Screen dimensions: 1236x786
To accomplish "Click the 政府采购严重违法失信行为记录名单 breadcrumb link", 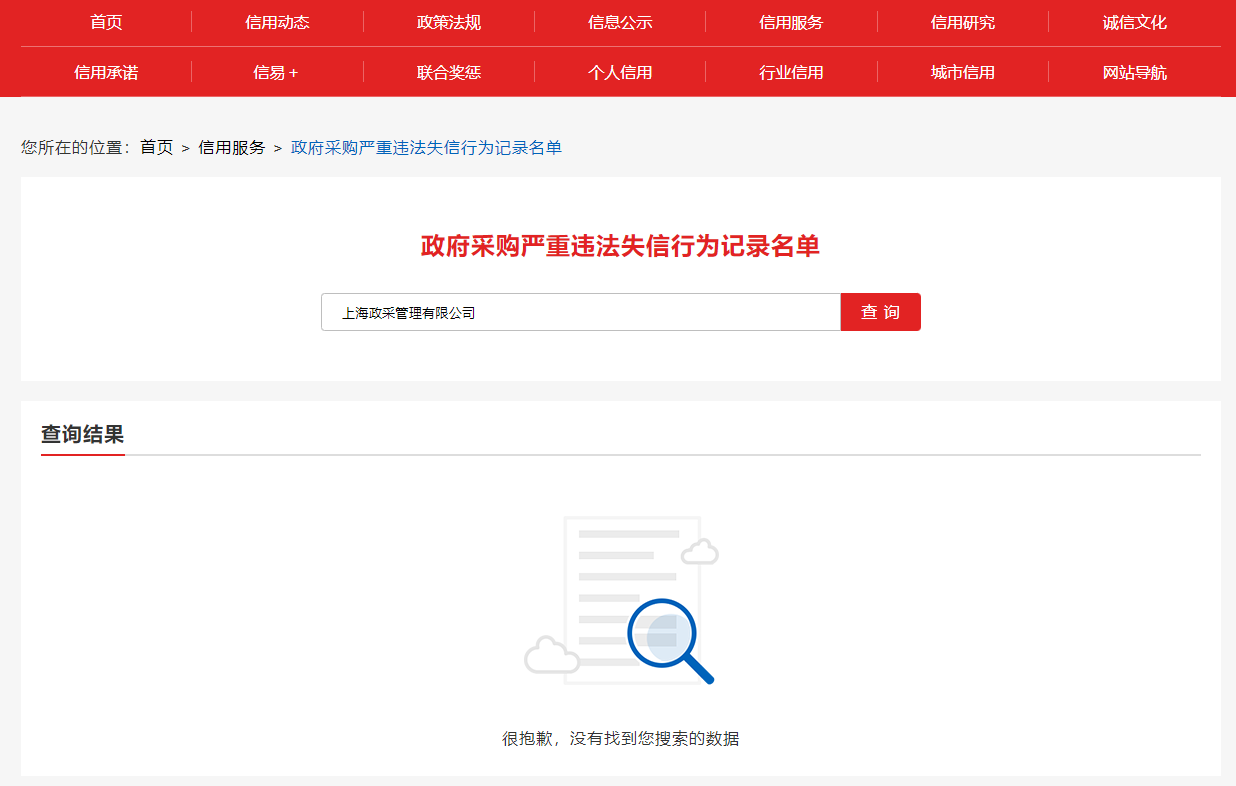I will (x=426, y=148).
